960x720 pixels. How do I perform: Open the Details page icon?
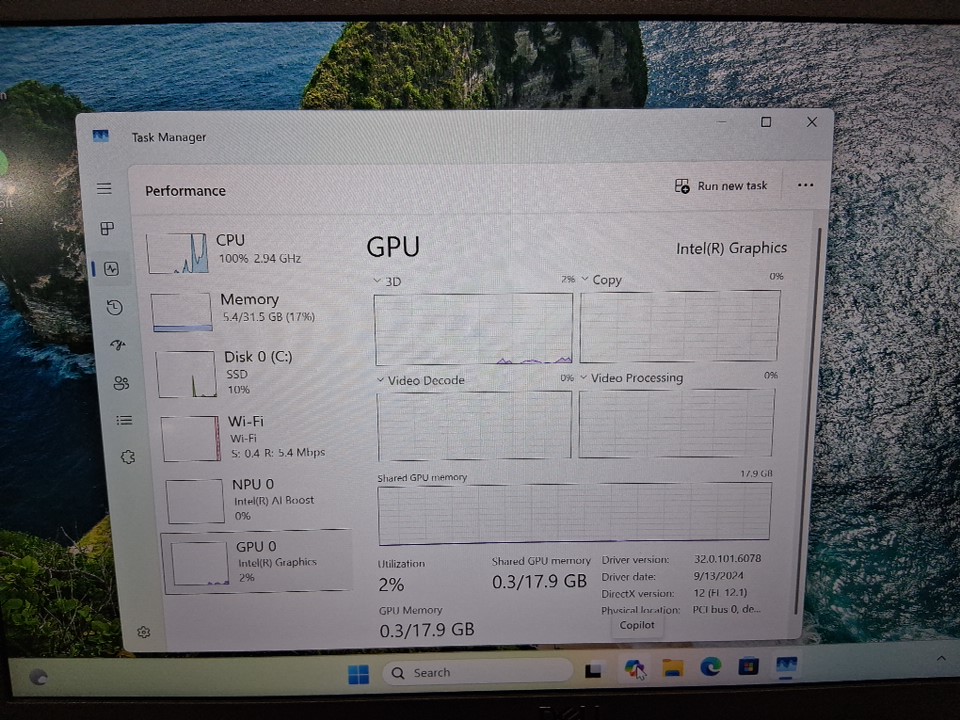(x=124, y=420)
